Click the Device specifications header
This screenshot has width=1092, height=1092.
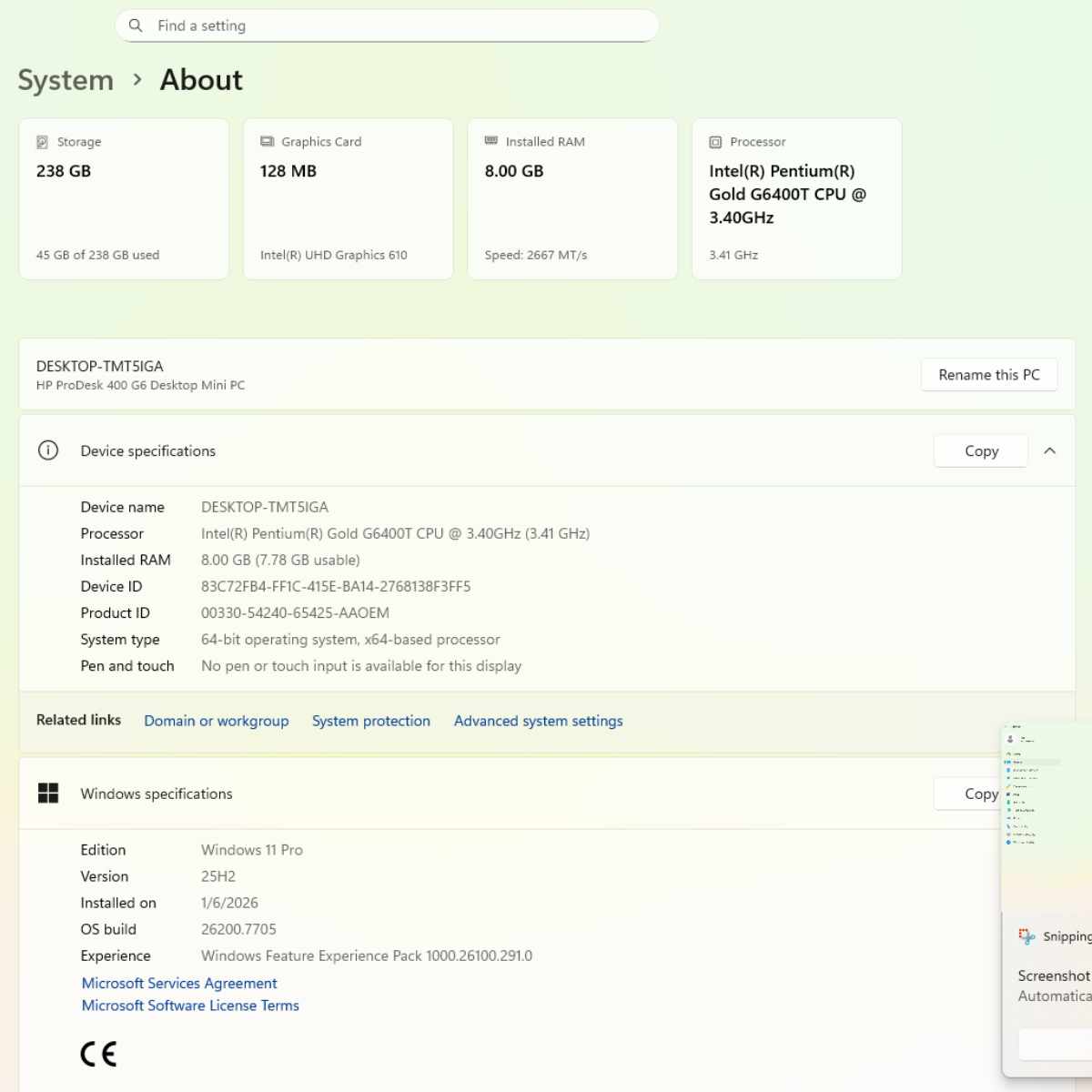[547, 450]
